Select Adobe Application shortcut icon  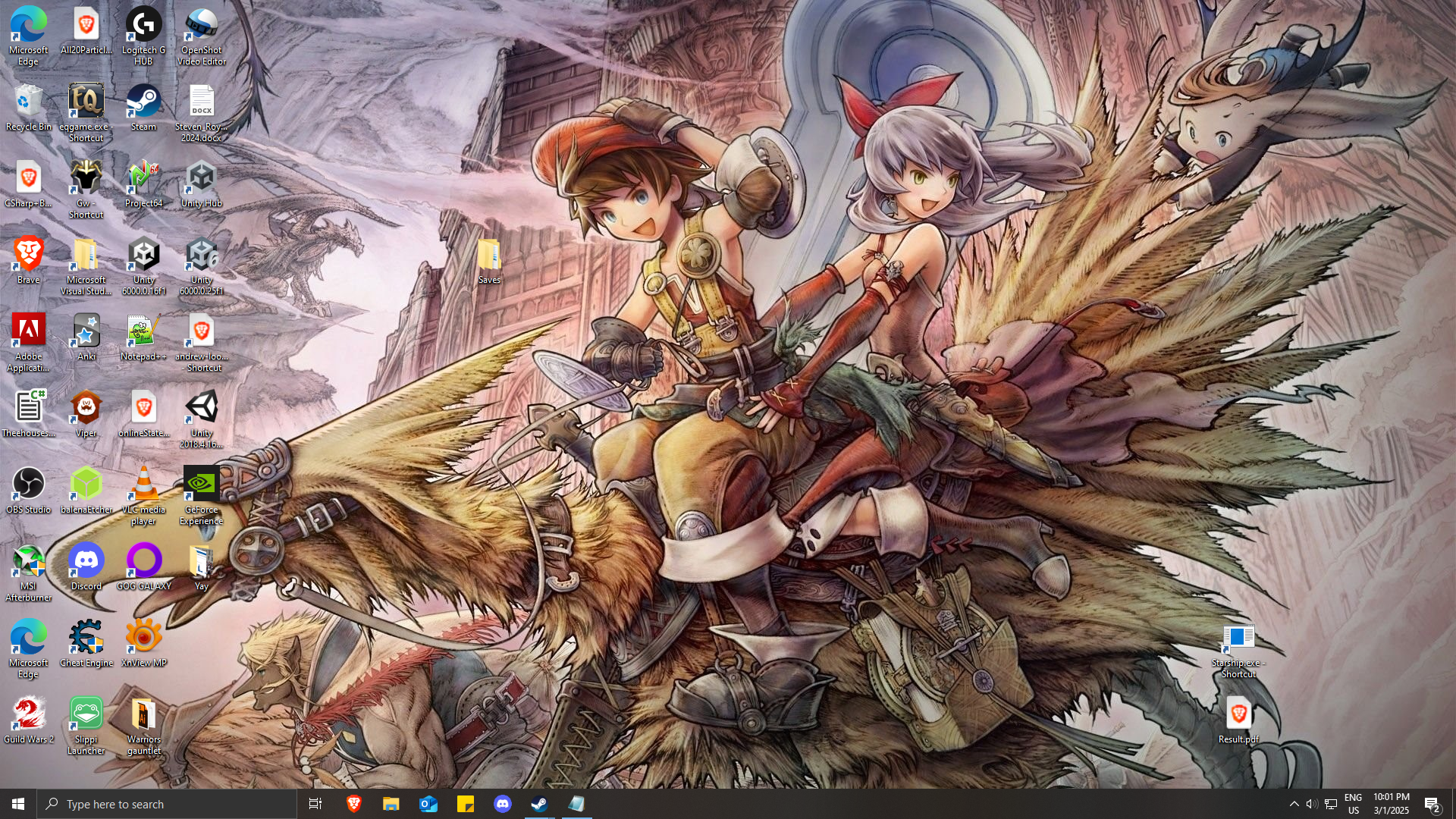coord(28,344)
